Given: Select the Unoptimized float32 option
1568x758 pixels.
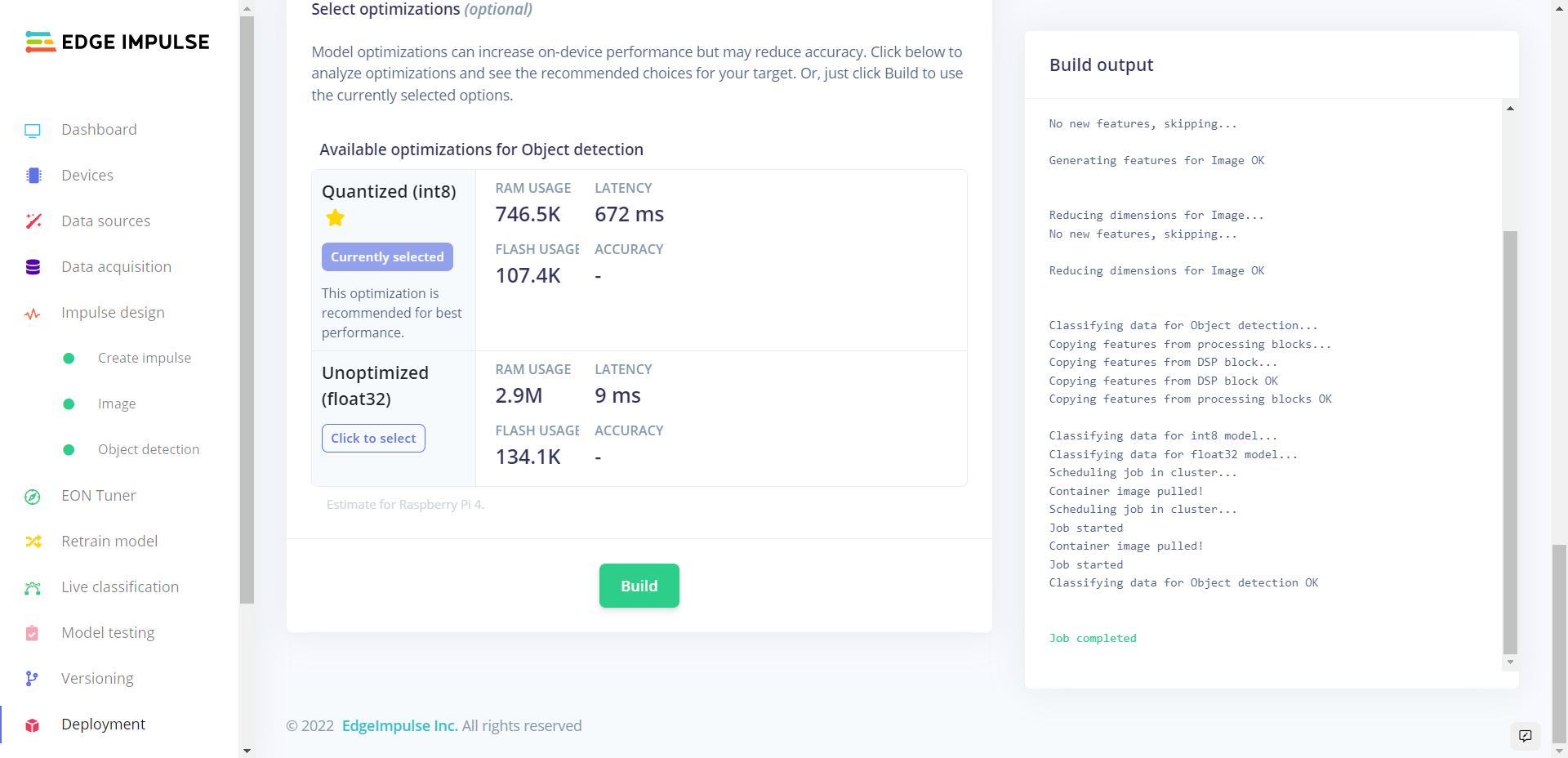Looking at the screenshot, I should [373, 439].
